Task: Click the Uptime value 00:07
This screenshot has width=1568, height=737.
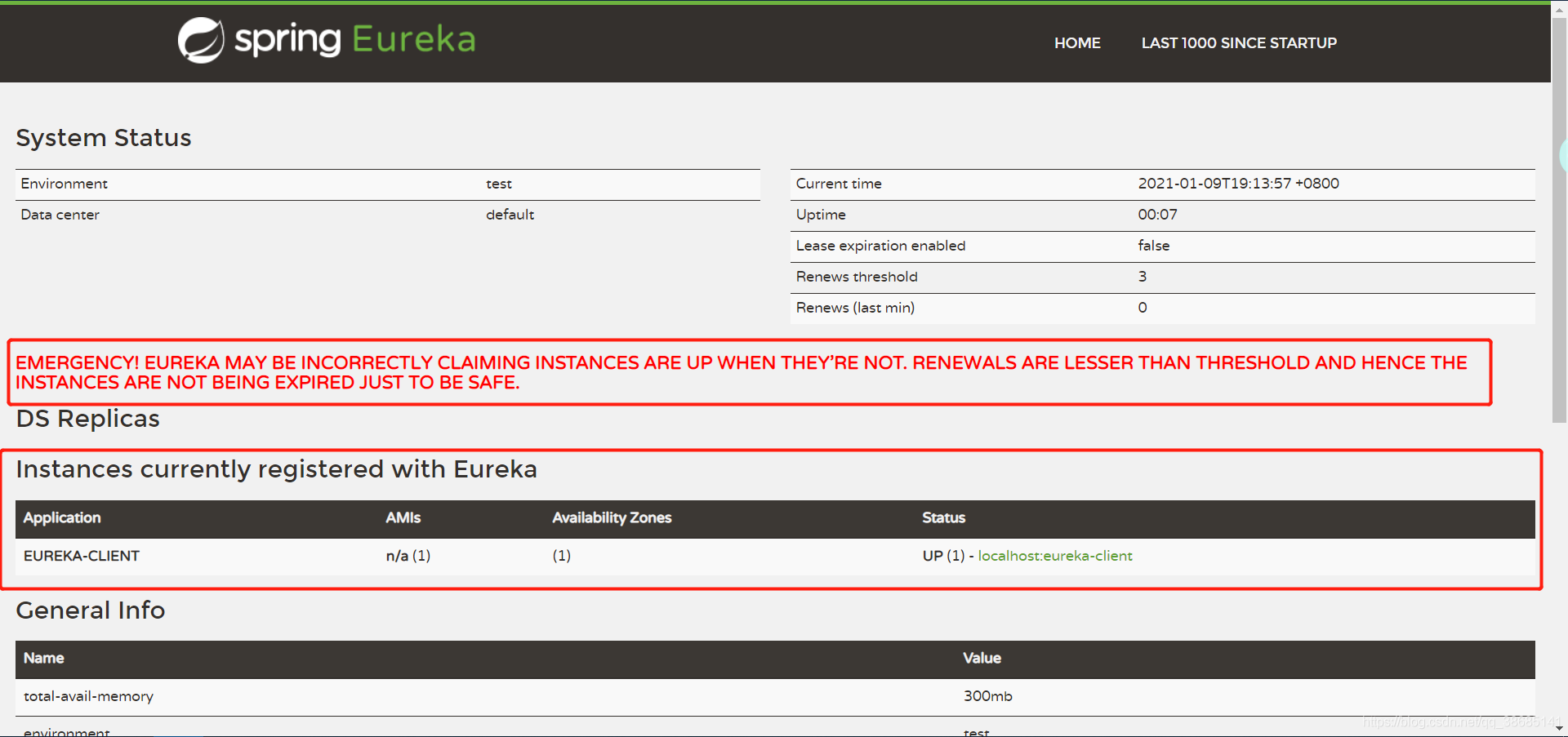Action: click(x=1157, y=215)
